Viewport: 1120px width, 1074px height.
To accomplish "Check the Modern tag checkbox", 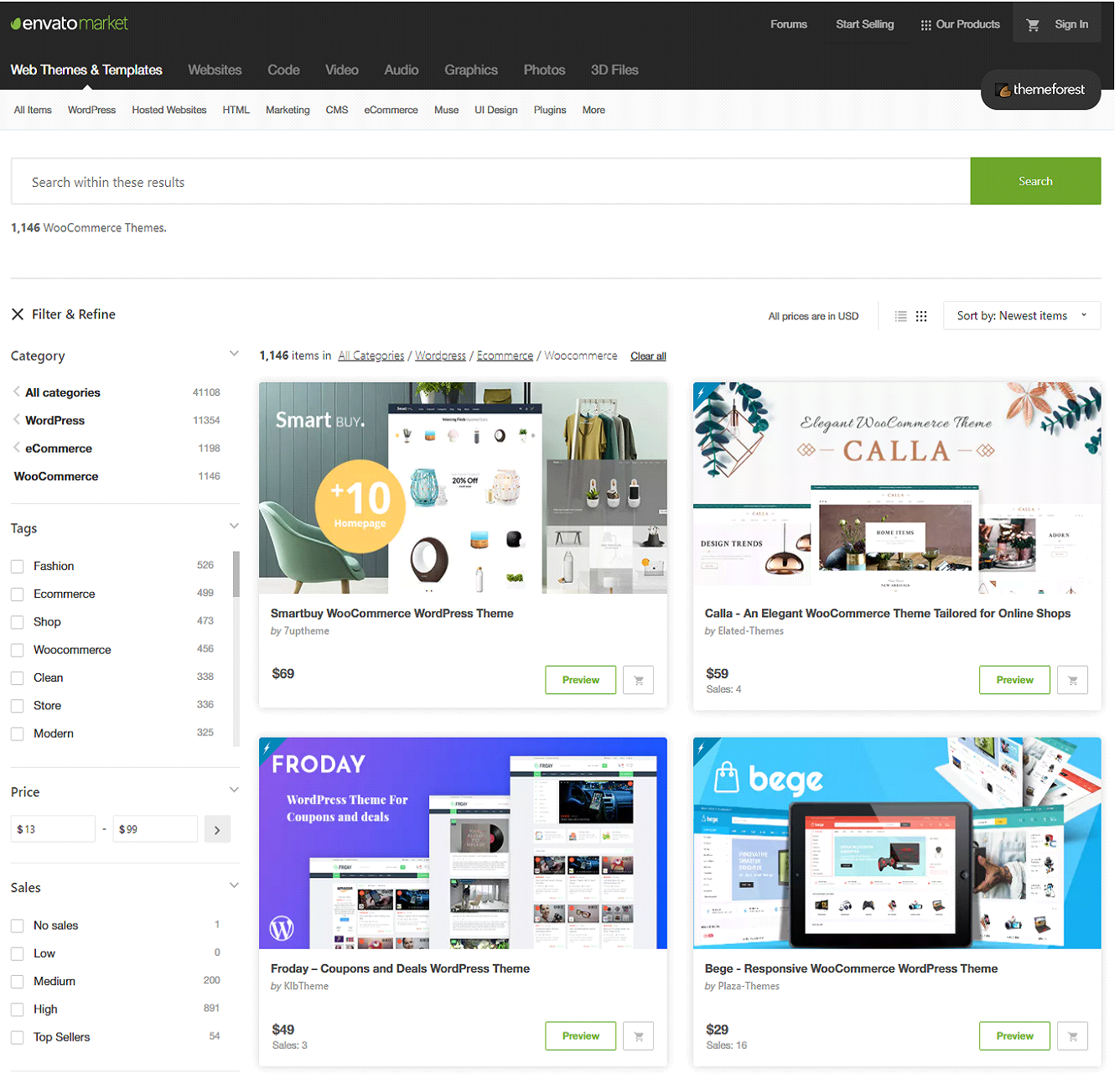I will [x=17, y=736].
